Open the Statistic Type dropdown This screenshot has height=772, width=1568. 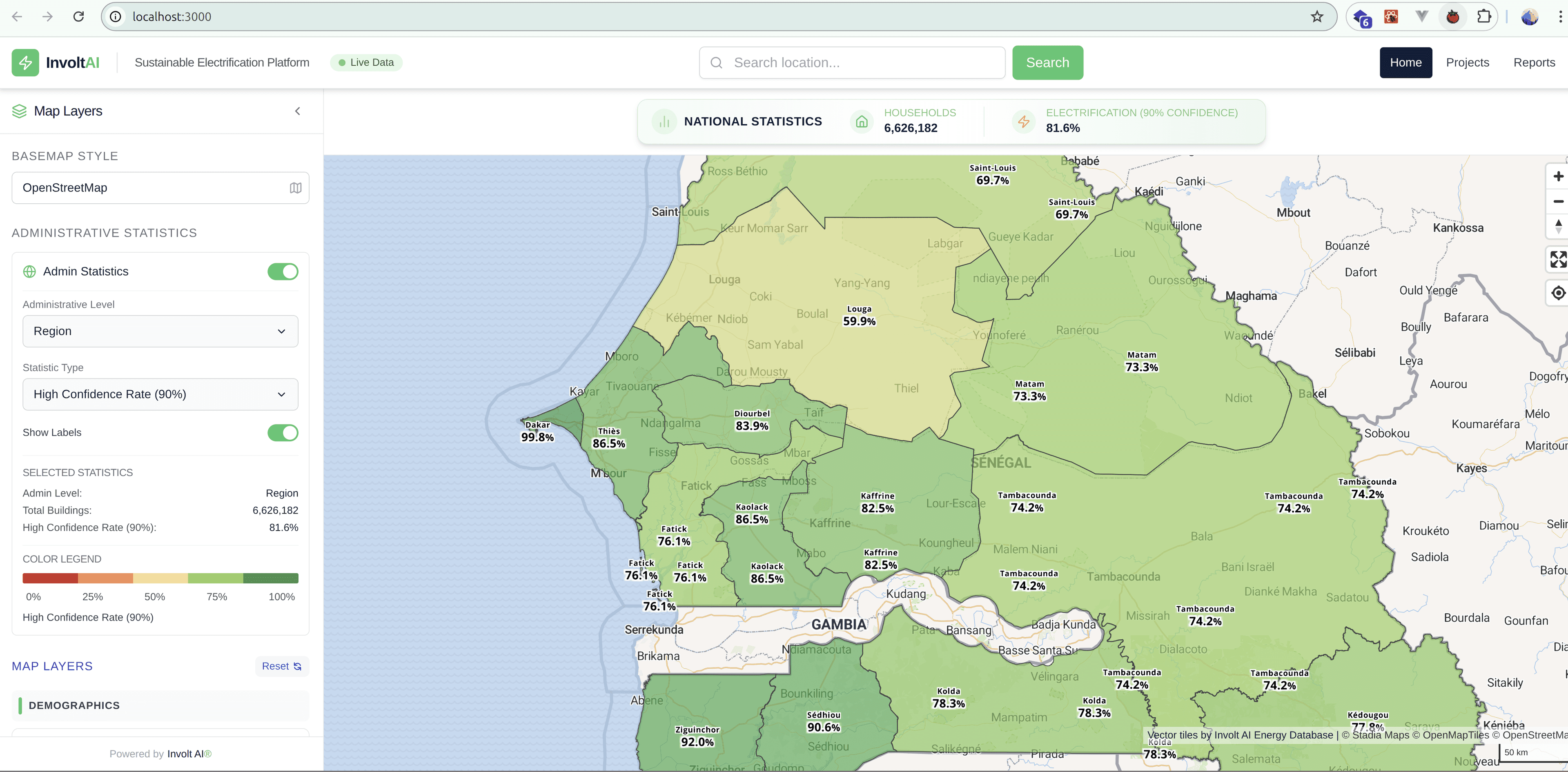[160, 394]
